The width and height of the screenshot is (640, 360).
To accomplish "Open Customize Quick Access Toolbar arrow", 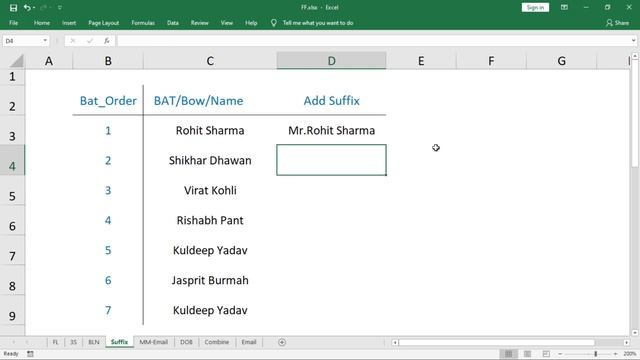I will click(60, 7).
